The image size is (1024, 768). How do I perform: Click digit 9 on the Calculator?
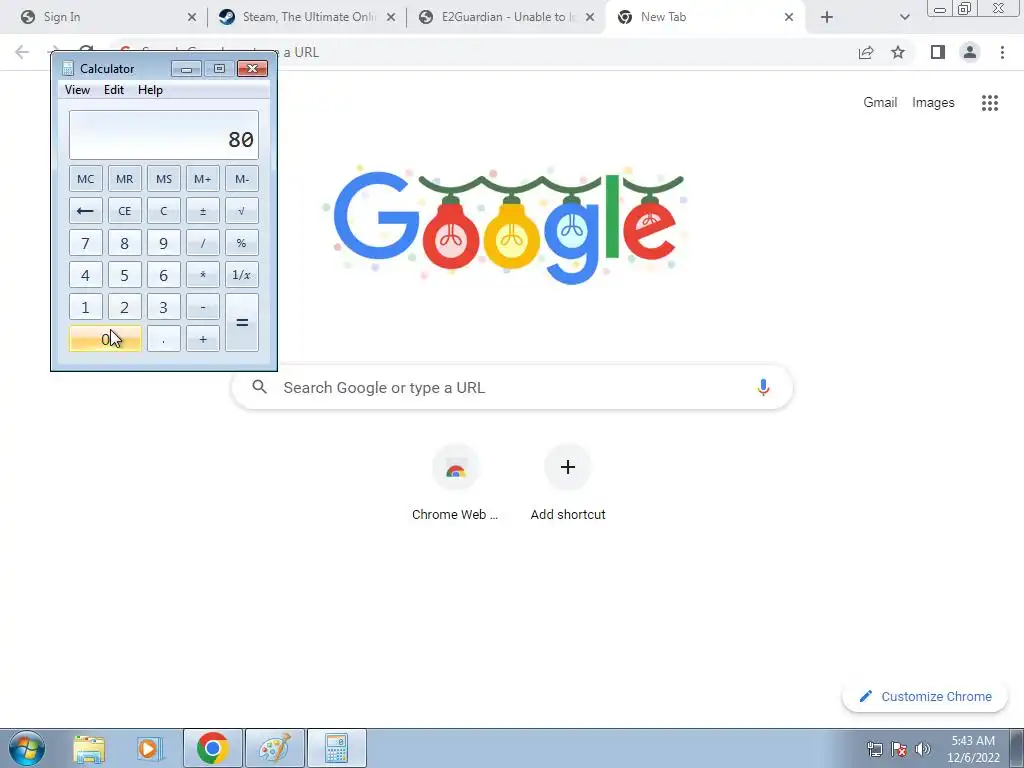(x=164, y=243)
